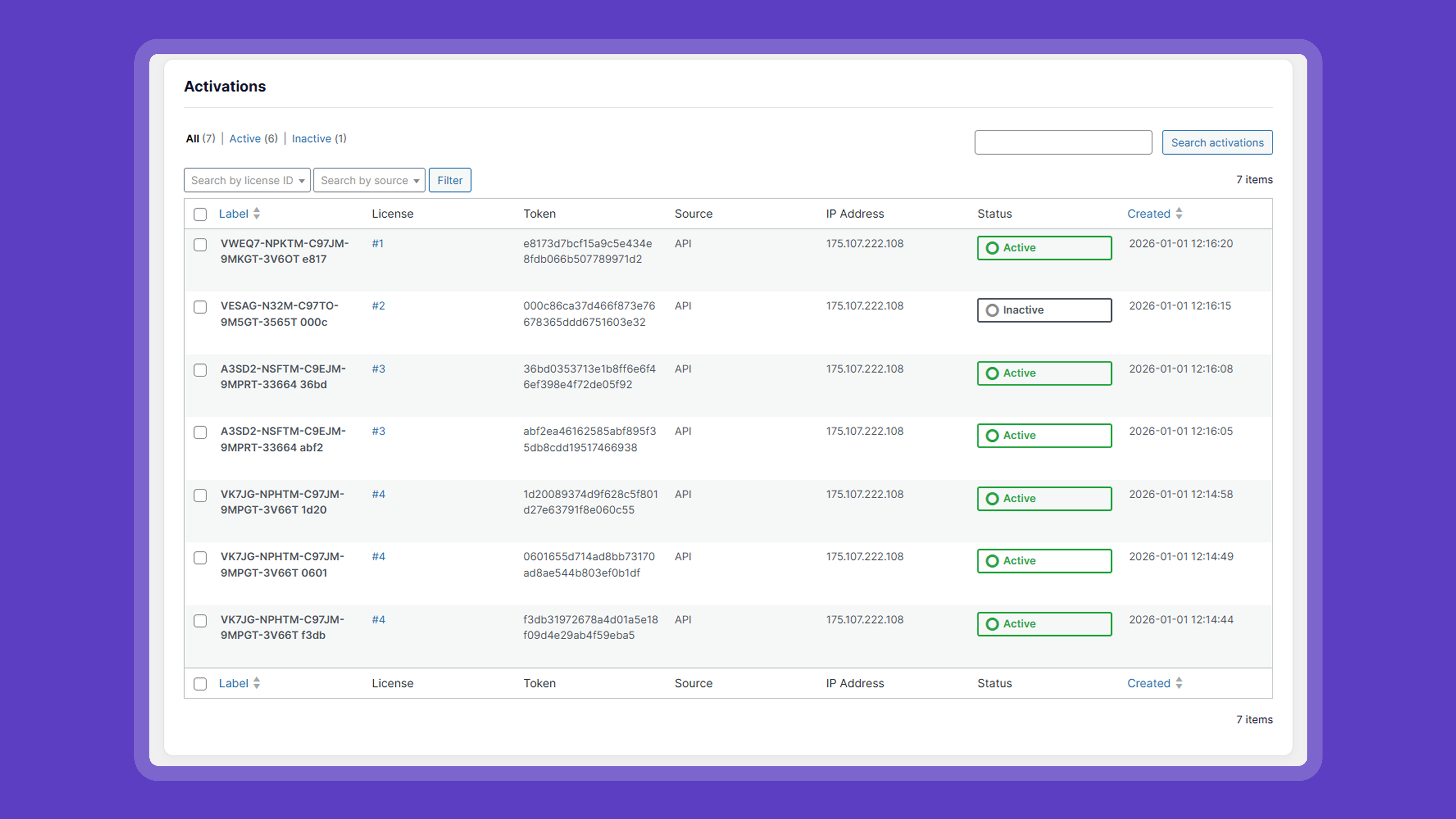Viewport: 1456px width, 819px height.
Task: Click the Search activations button
Action: pyautogui.click(x=1216, y=143)
